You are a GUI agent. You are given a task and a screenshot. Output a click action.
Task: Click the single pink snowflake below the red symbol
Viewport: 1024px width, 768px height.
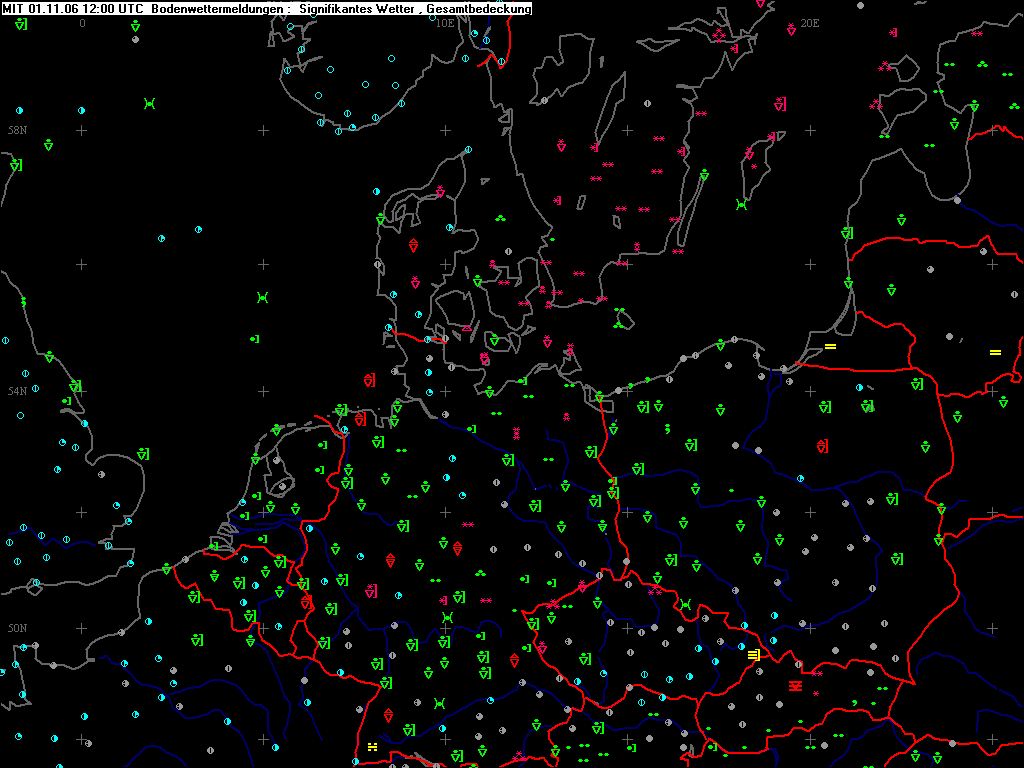pos(816,694)
